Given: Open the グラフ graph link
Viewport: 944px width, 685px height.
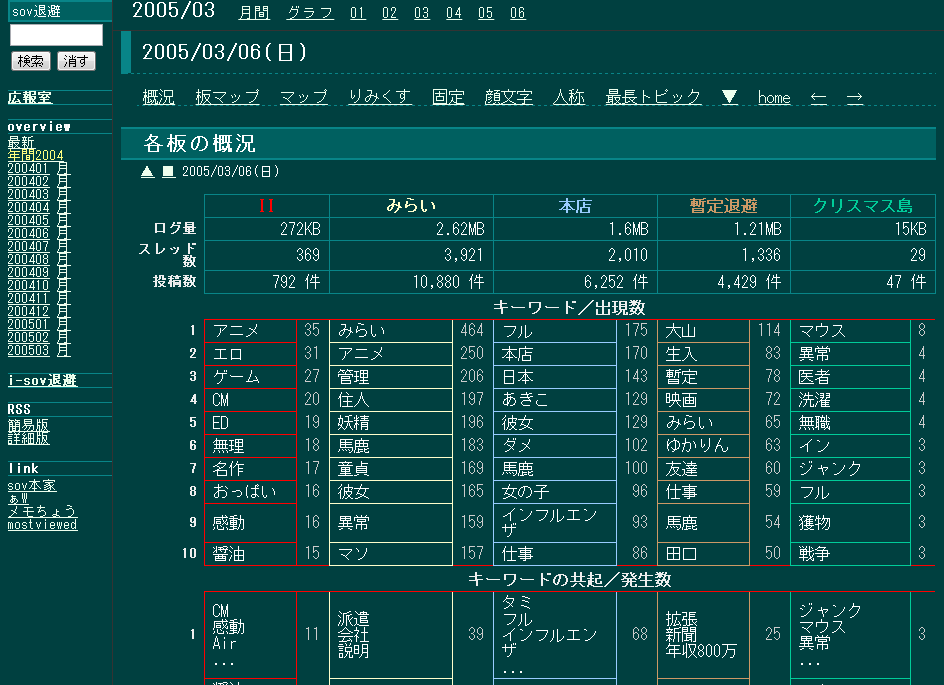Looking at the screenshot, I should (x=310, y=13).
